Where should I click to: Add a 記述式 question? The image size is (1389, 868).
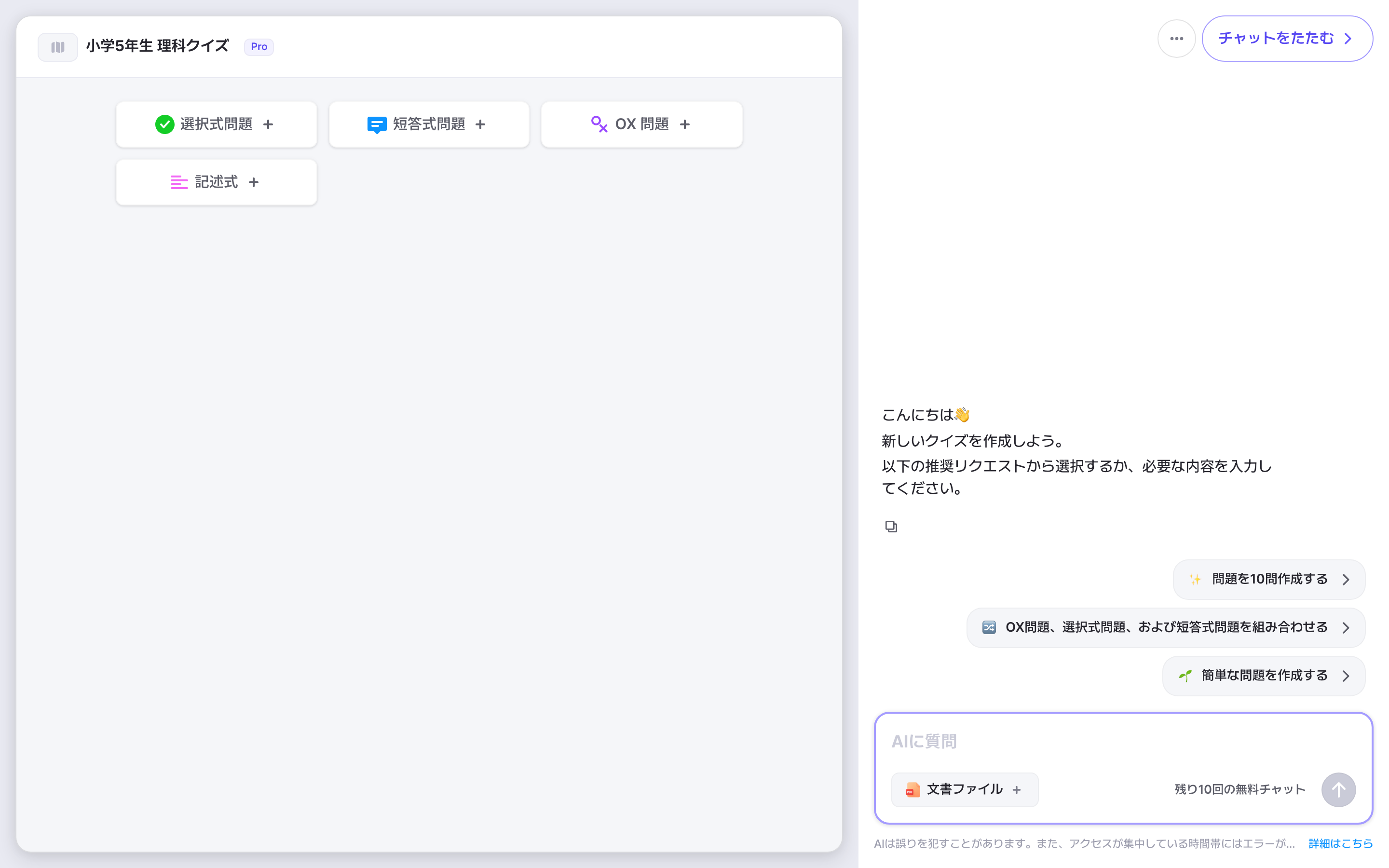click(x=216, y=183)
